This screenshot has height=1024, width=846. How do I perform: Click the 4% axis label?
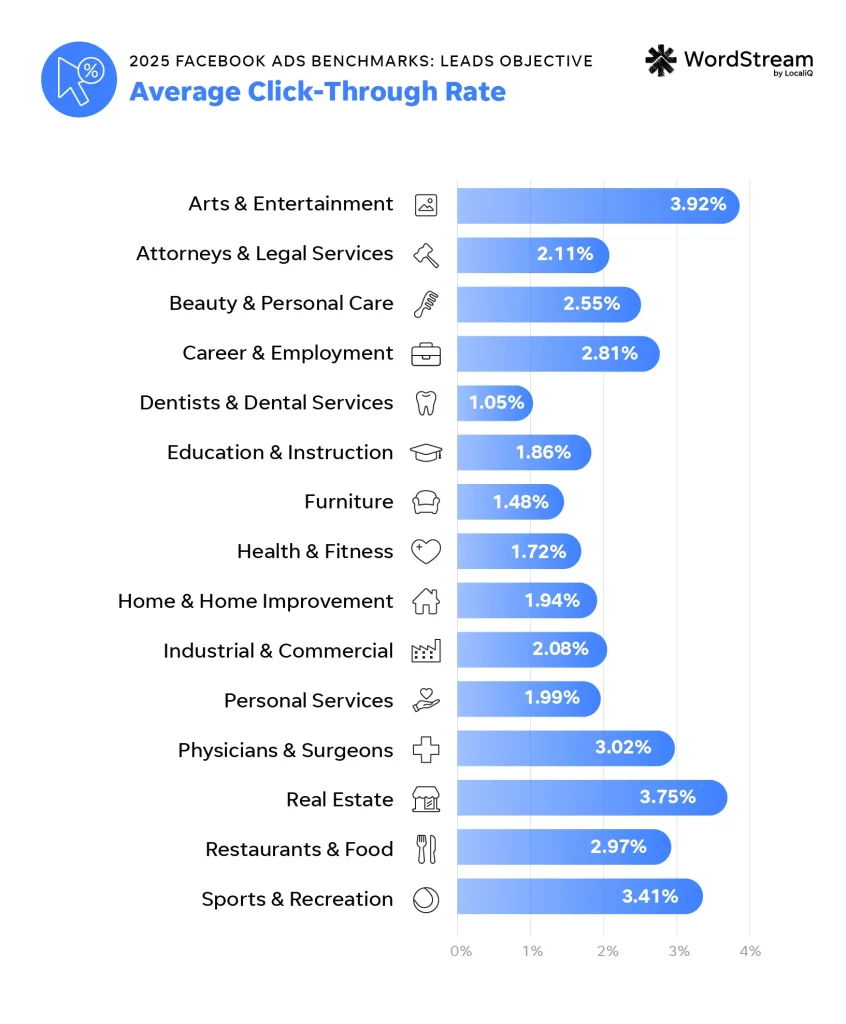(x=750, y=951)
